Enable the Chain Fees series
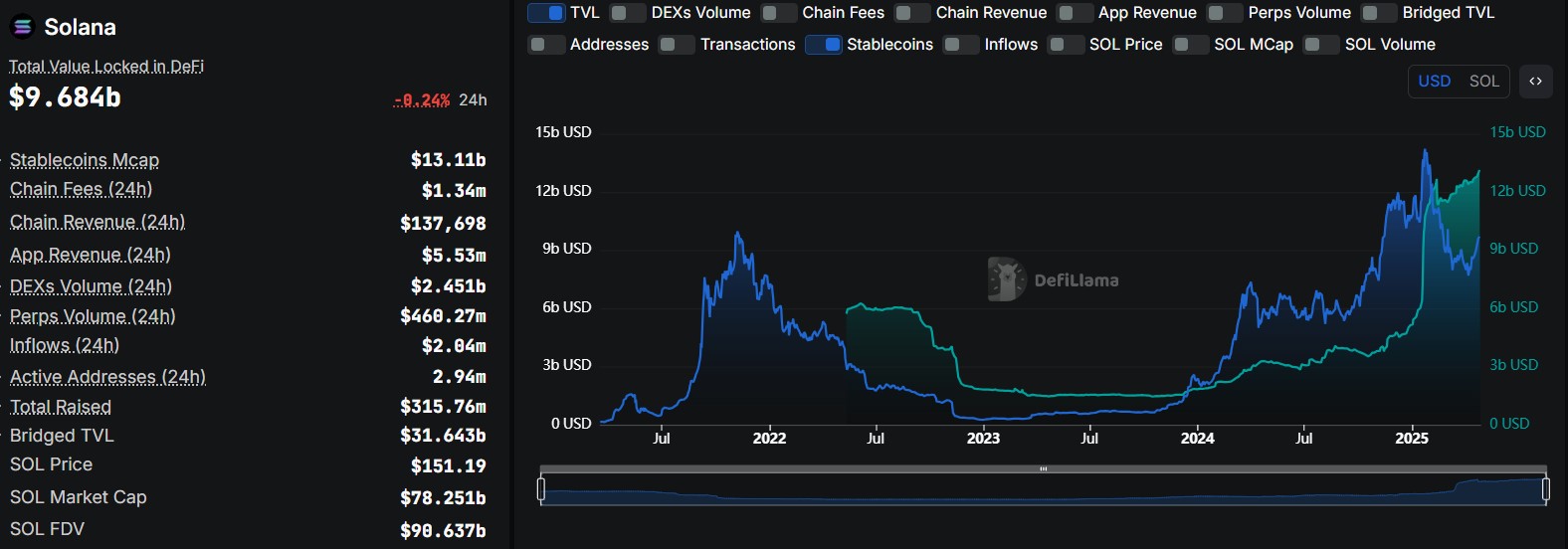The image size is (1568, 549). [x=778, y=13]
